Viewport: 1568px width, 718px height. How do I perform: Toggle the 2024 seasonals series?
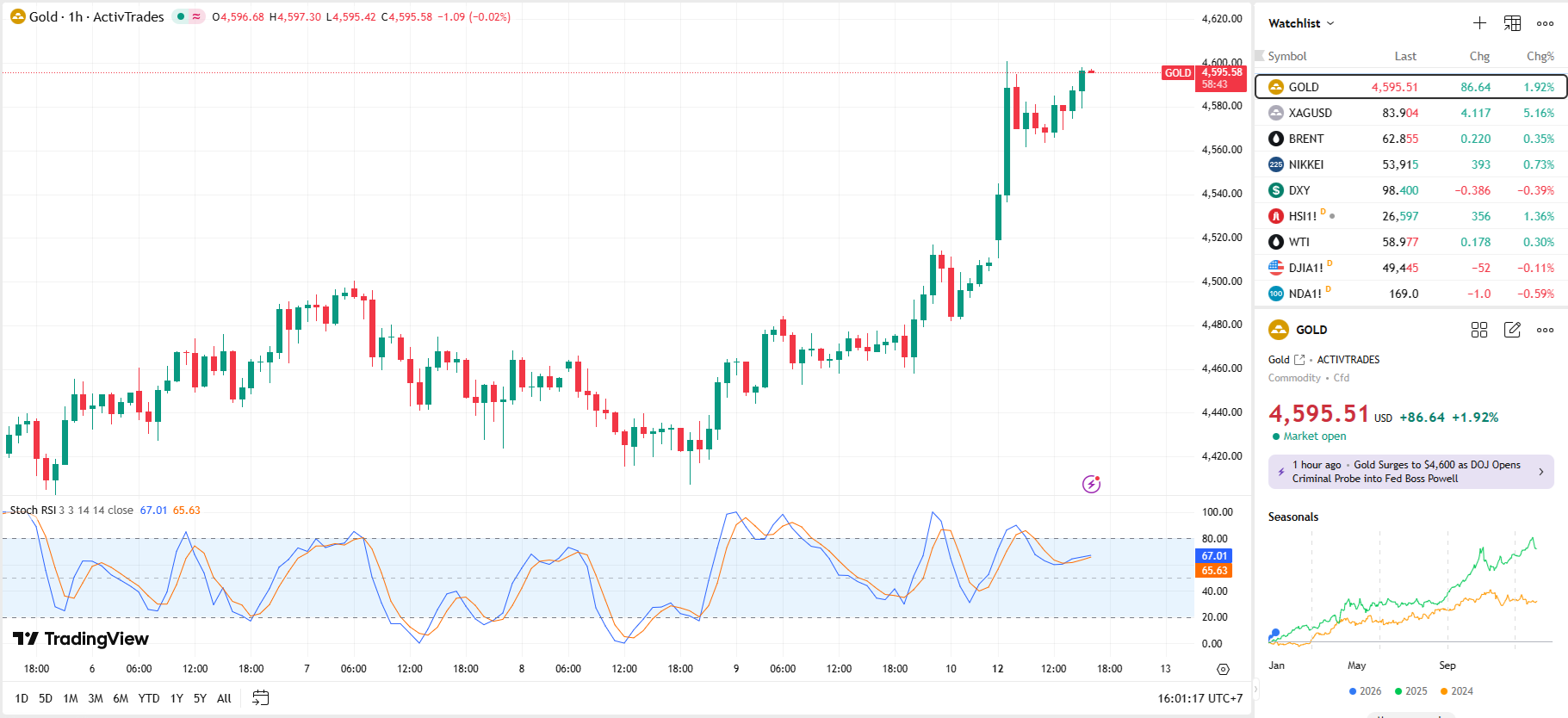click(1456, 691)
